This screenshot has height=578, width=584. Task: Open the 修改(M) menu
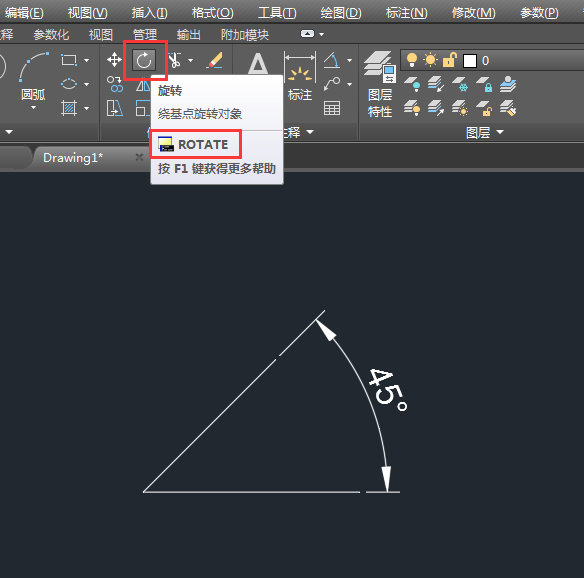[473, 13]
